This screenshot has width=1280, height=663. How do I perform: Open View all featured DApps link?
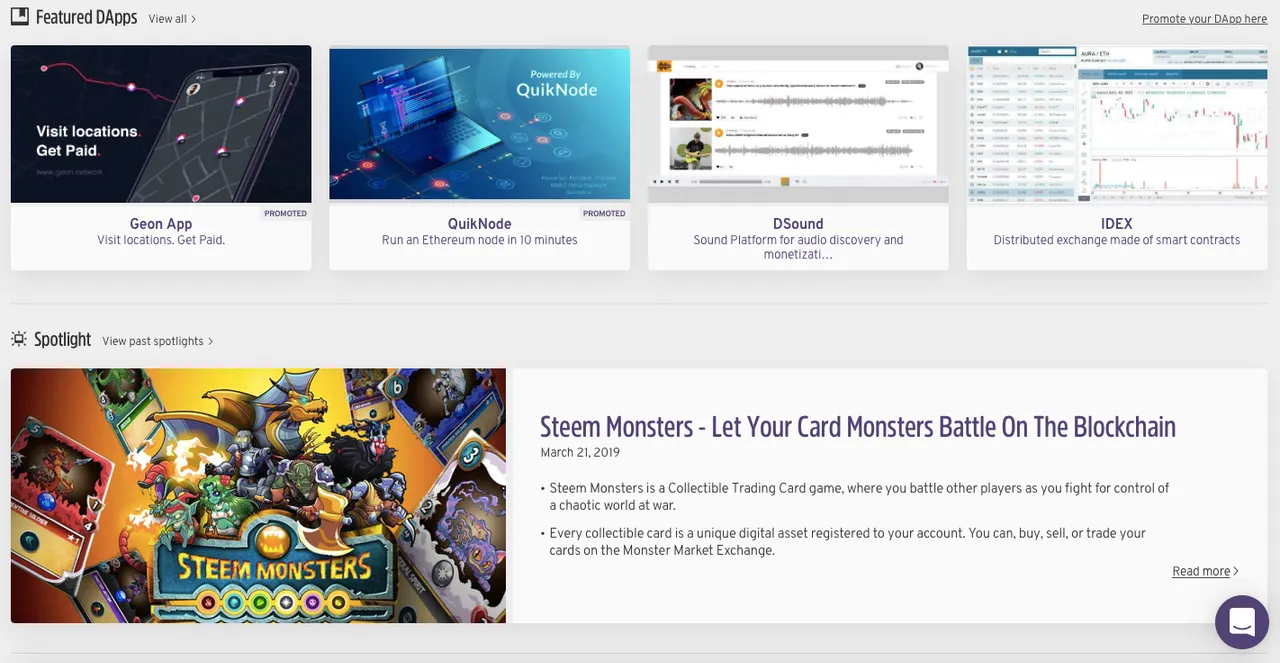point(172,19)
